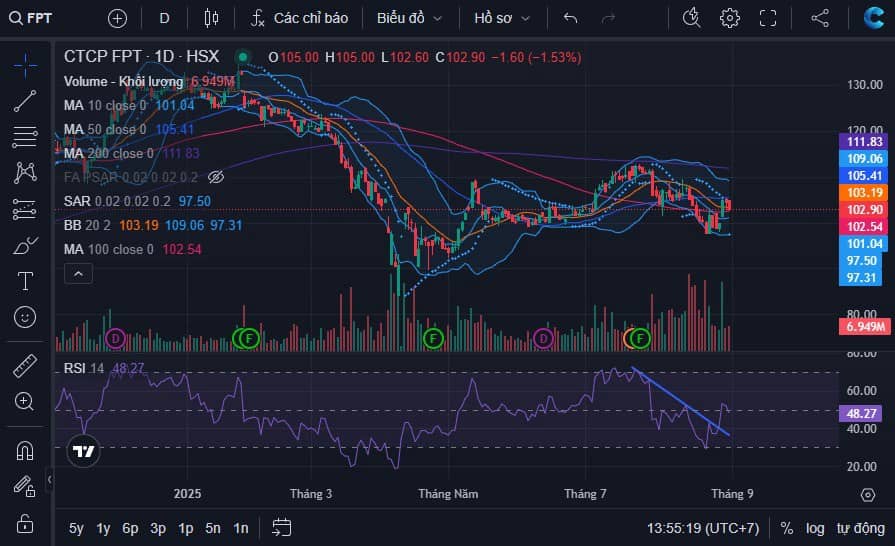Select the XABCD pattern tool
Screen dimensions: 895x546
point(25,172)
